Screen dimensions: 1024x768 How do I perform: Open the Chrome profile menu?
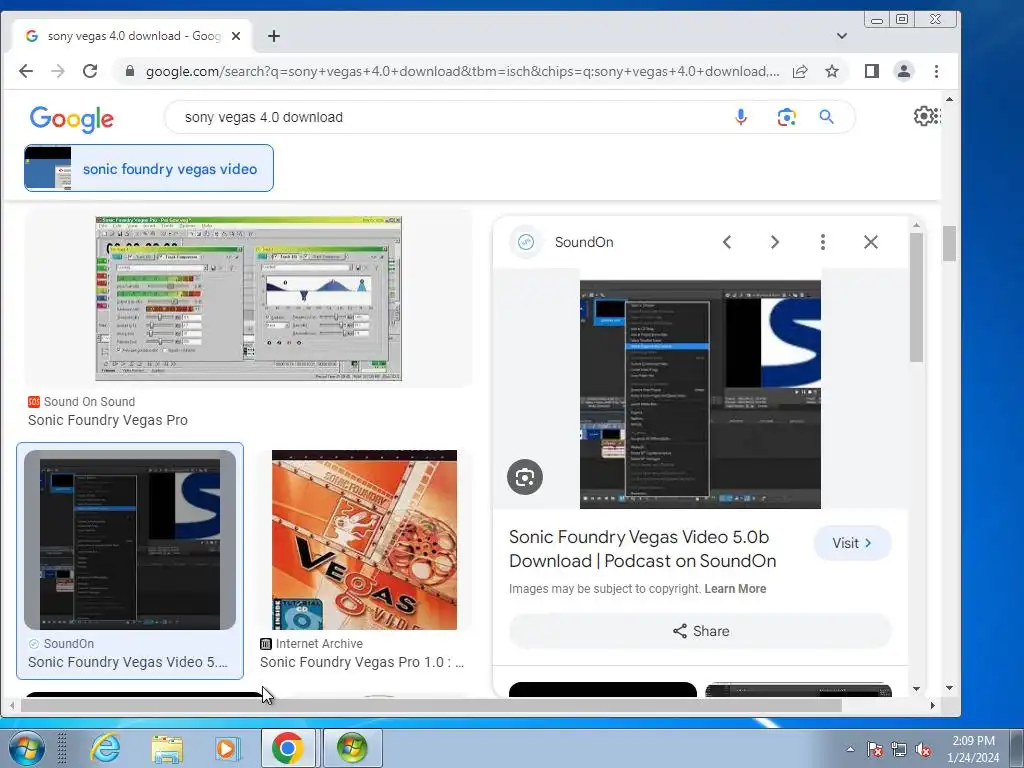(x=904, y=71)
